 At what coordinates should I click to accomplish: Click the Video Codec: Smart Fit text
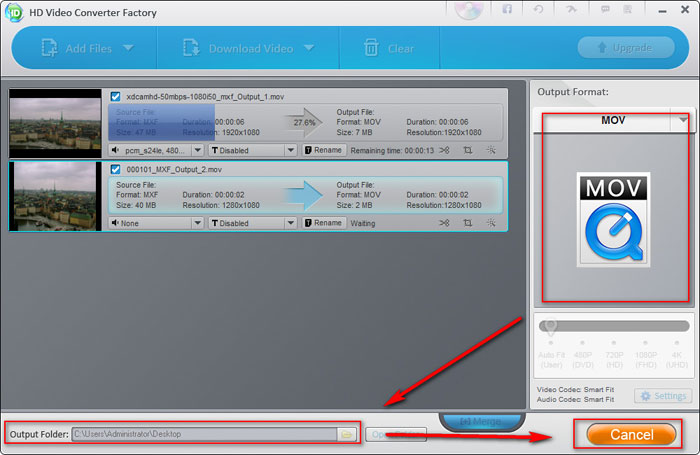point(575,389)
